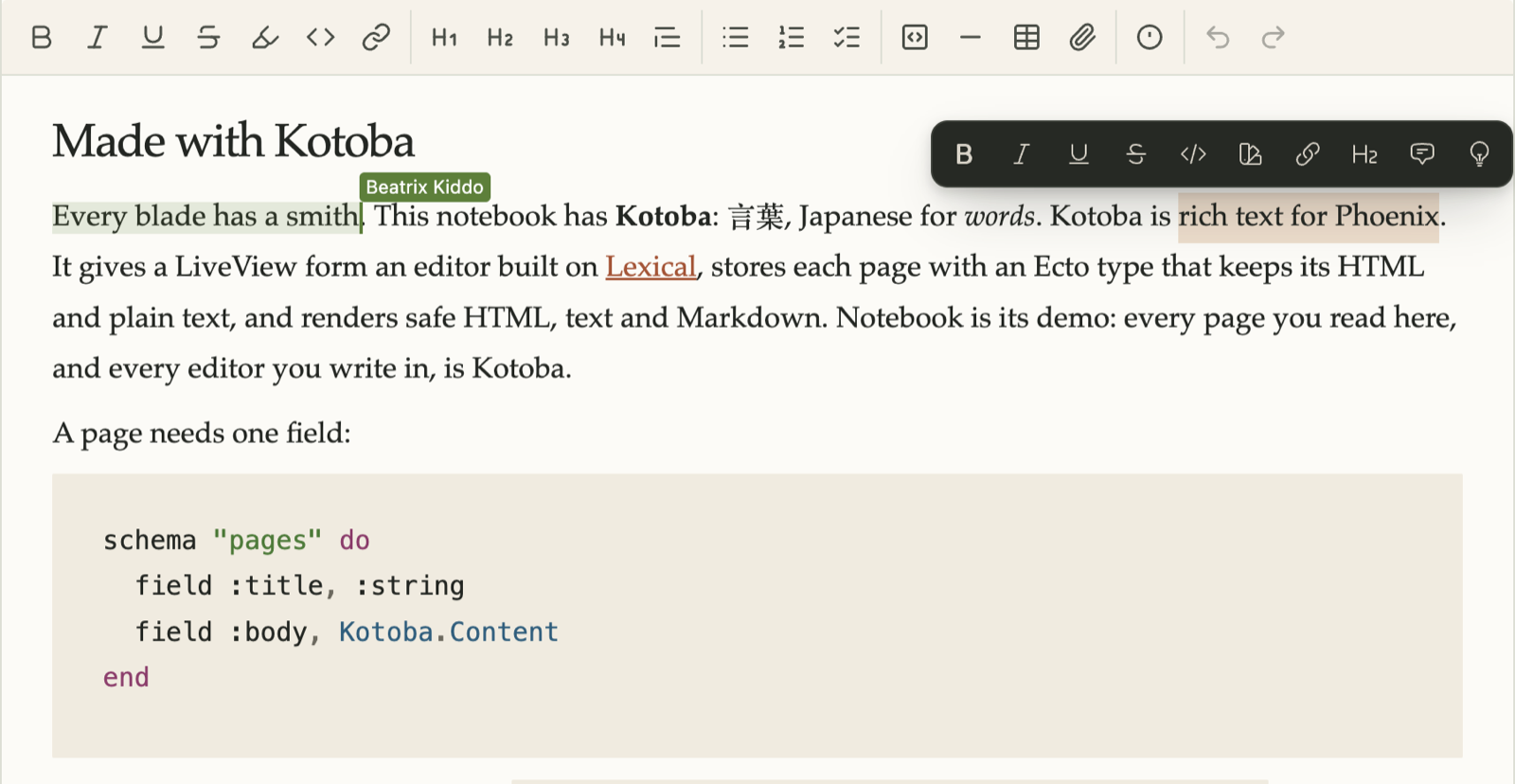Apply Heading 2 from the top toolbar
Screen dimensions: 1515x784
(x=500, y=38)
